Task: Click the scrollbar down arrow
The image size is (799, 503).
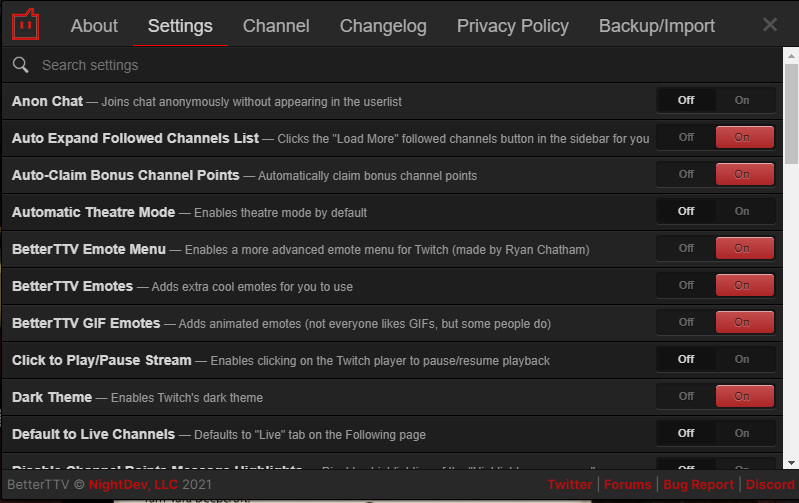Action: click(791, 463)
